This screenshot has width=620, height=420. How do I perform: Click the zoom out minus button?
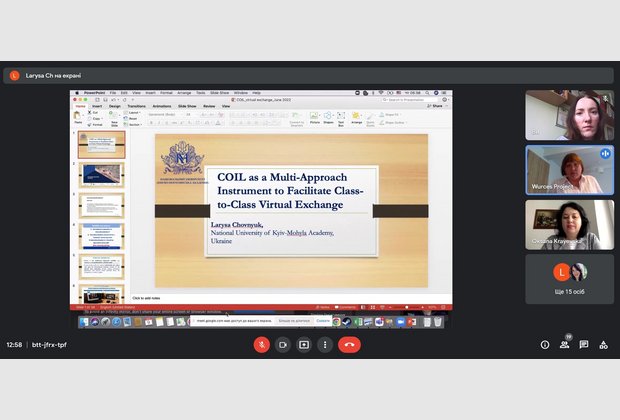tap(390, 307)
